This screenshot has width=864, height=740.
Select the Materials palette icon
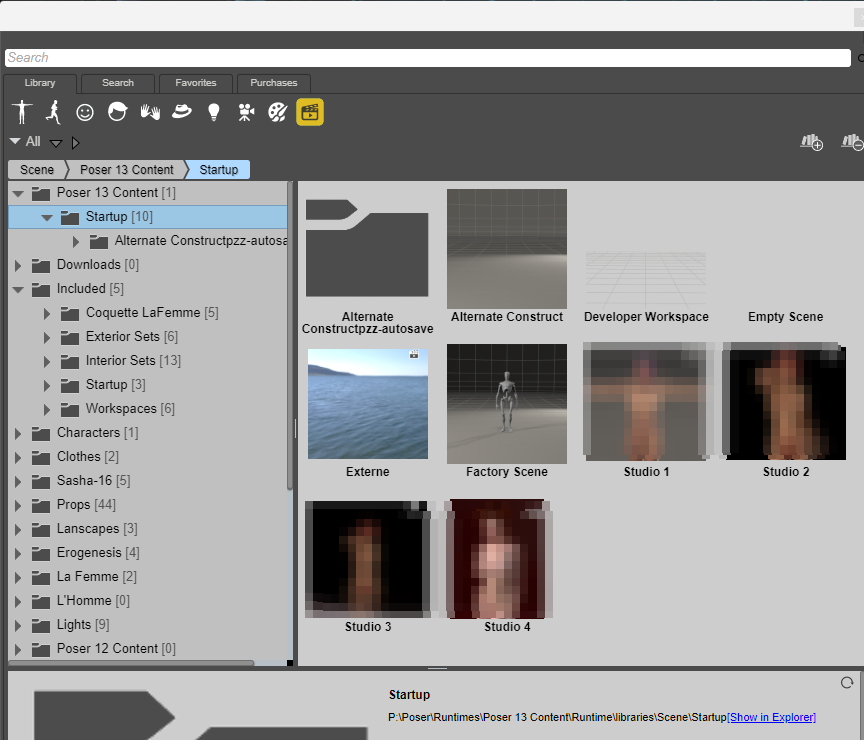click(x=277, y=112)
